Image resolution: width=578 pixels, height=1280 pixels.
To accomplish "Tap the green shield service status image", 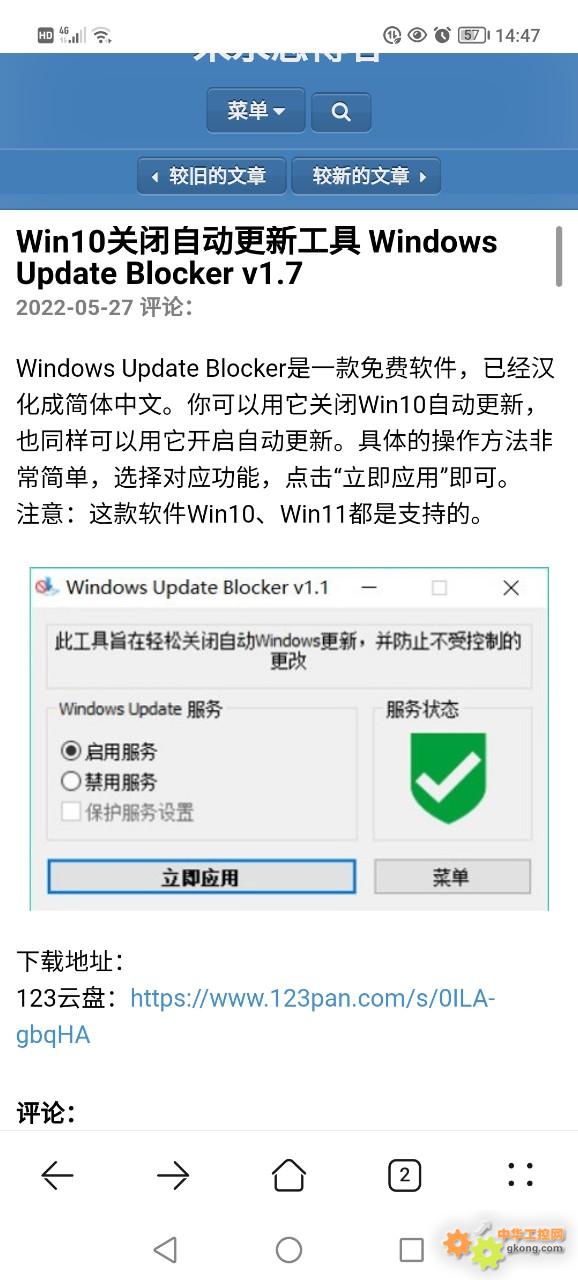I will click(x=448, y=777).
